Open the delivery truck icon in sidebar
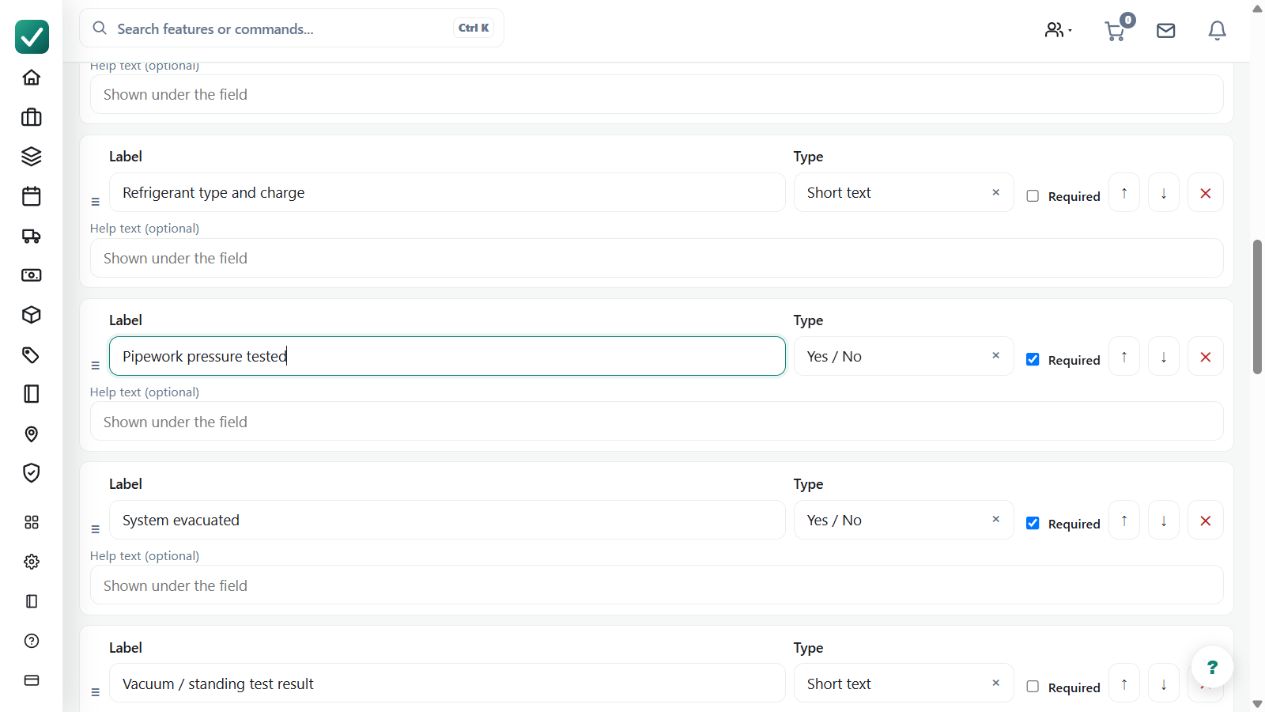This screenshot has width=1265, height=712. click(x=31, y=236)
